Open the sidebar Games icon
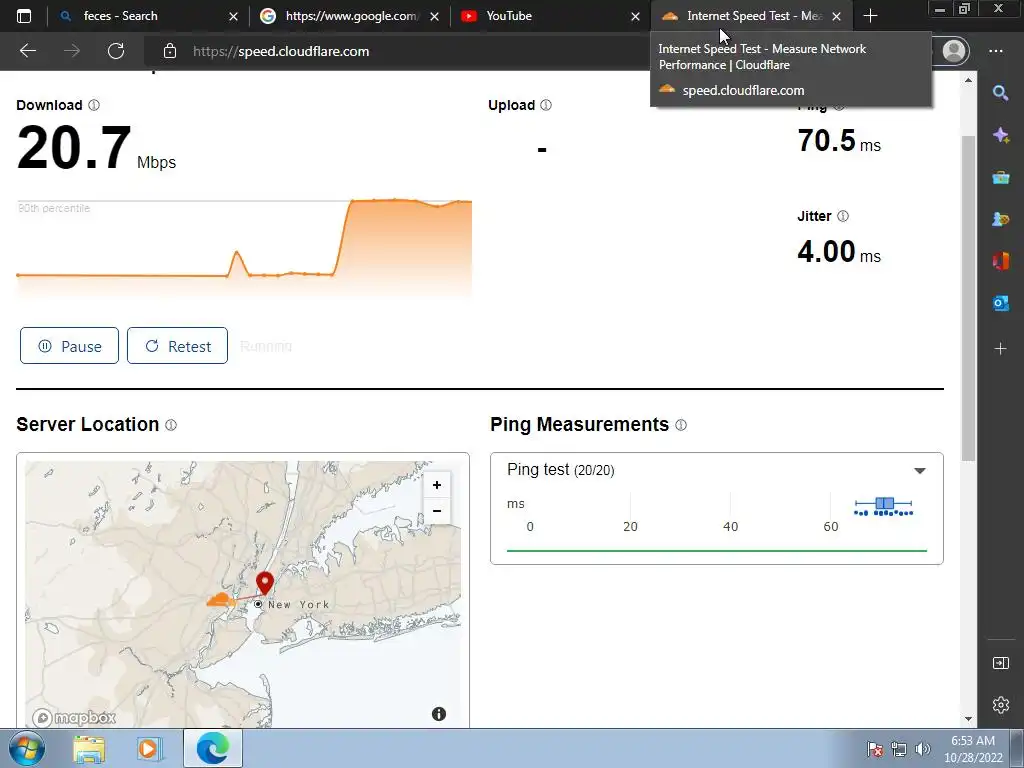The width and height of the screenshot is (1024, 768). (1000, 219)
